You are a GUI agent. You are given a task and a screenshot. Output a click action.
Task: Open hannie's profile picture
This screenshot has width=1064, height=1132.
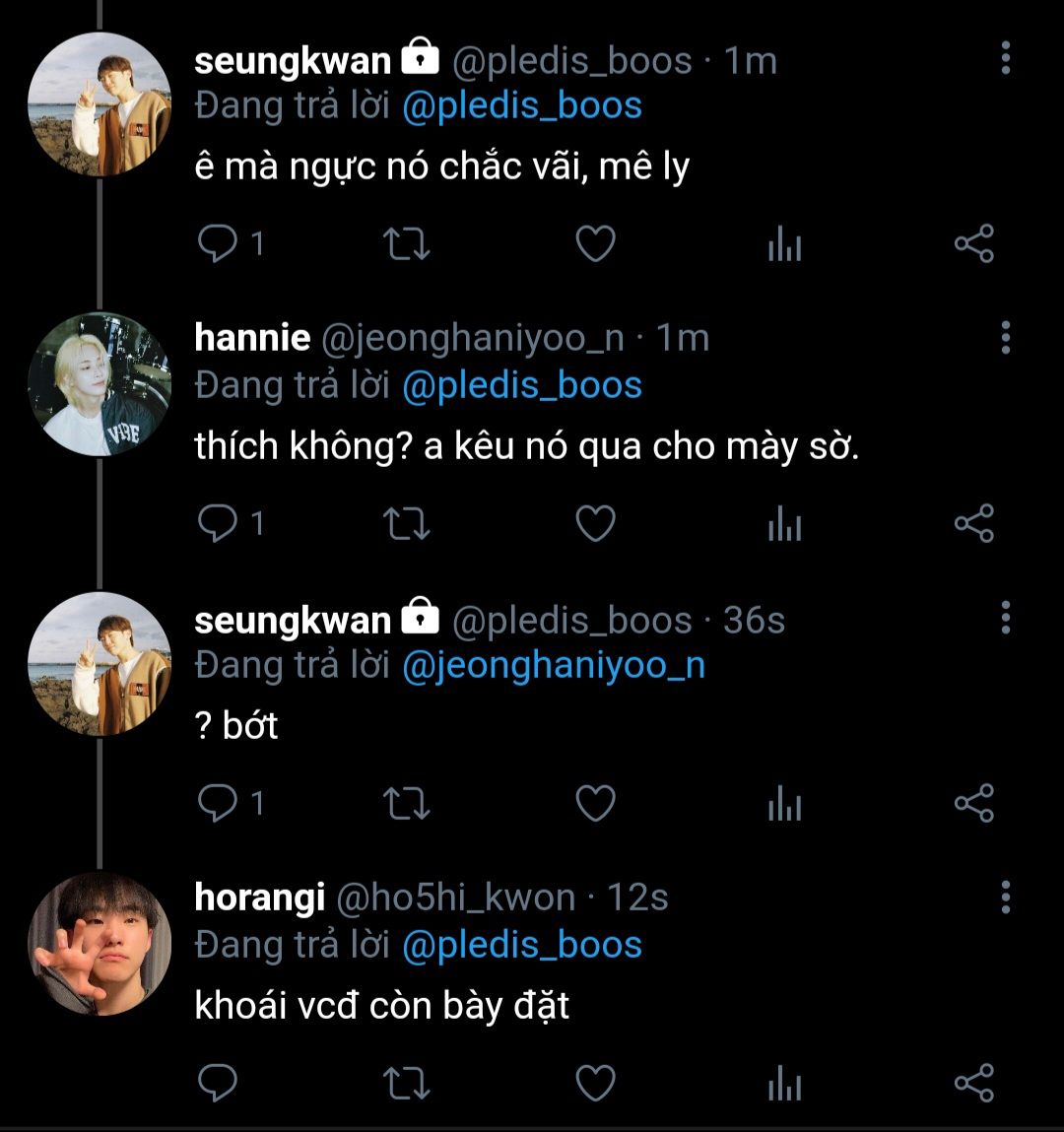[x=100, y=384]
